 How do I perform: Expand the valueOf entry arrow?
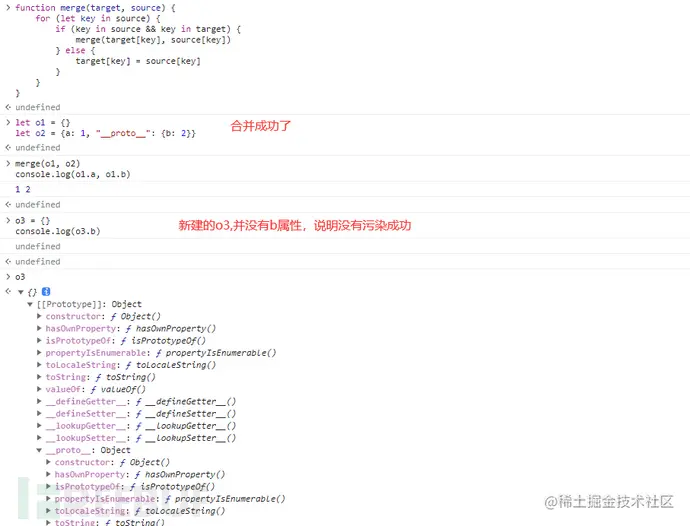pyautogui.click(x=39, y=389)
